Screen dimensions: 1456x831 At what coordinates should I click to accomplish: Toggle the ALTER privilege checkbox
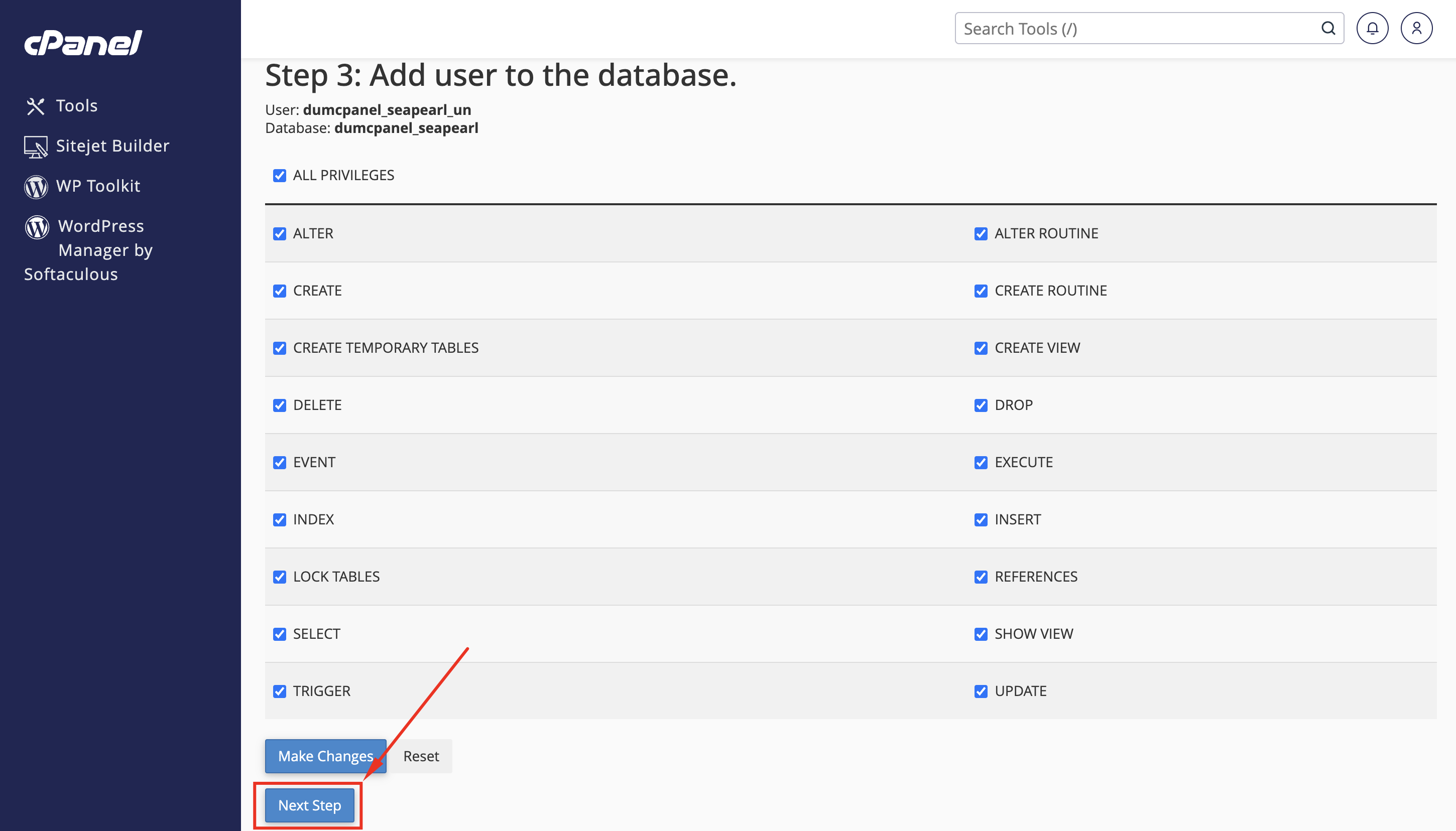click(279, 233)
